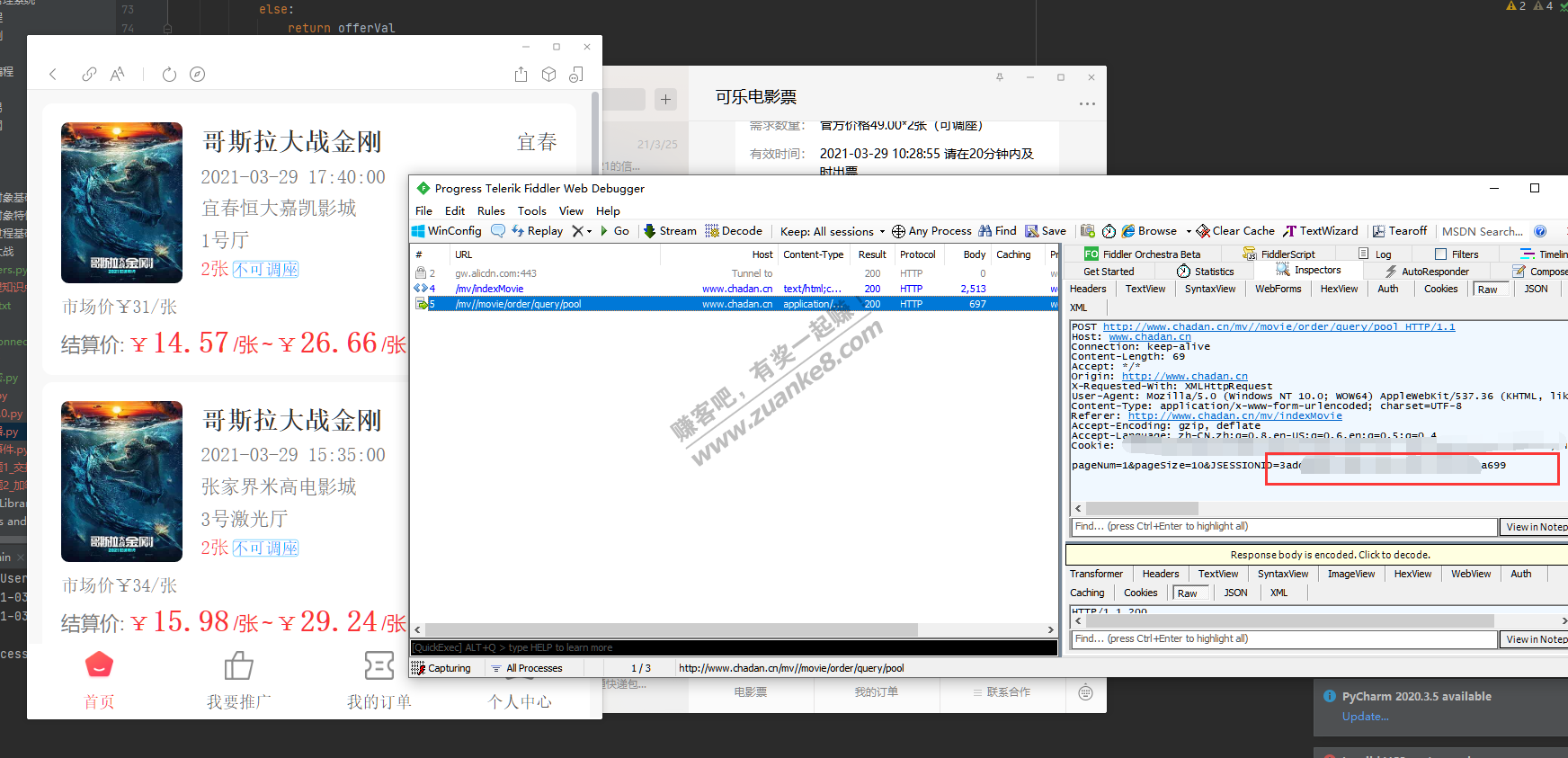Switch to the FiddlerScript tab
Image resolution: width=1568 pixels, height=758 pixels.
(x=1278, y=254)
